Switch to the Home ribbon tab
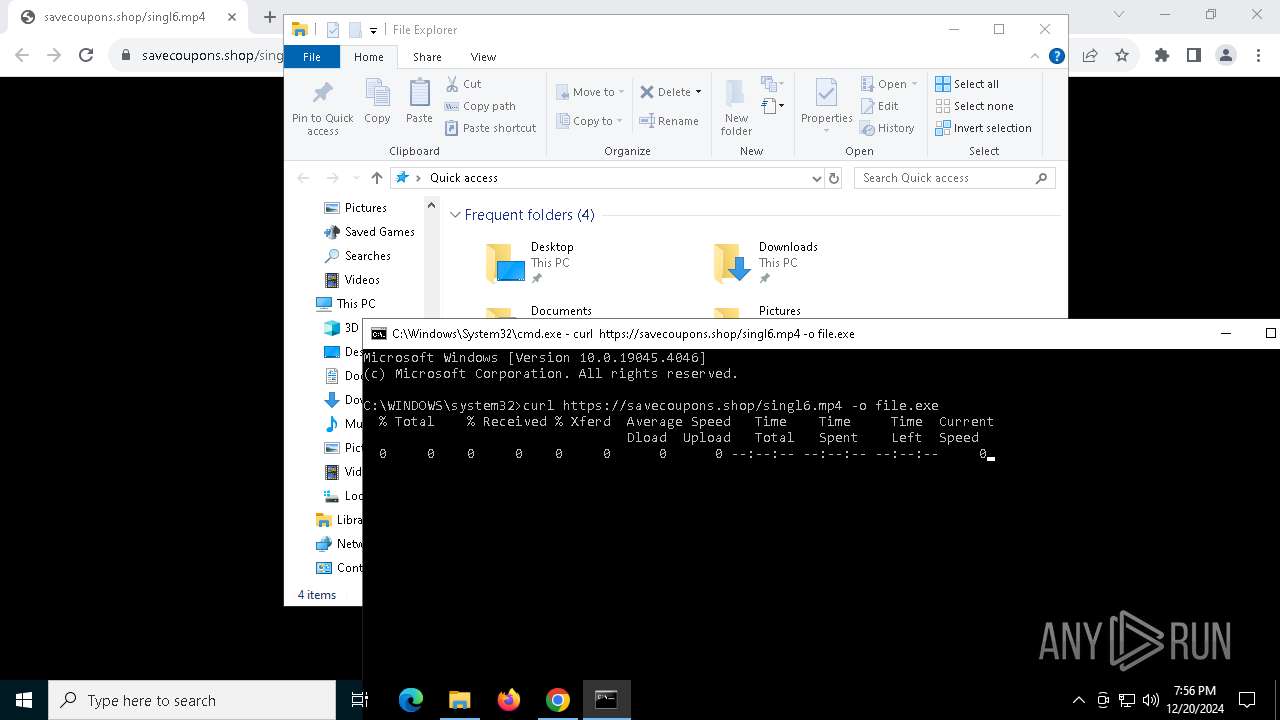1280x720 pixels. (368, 57)
